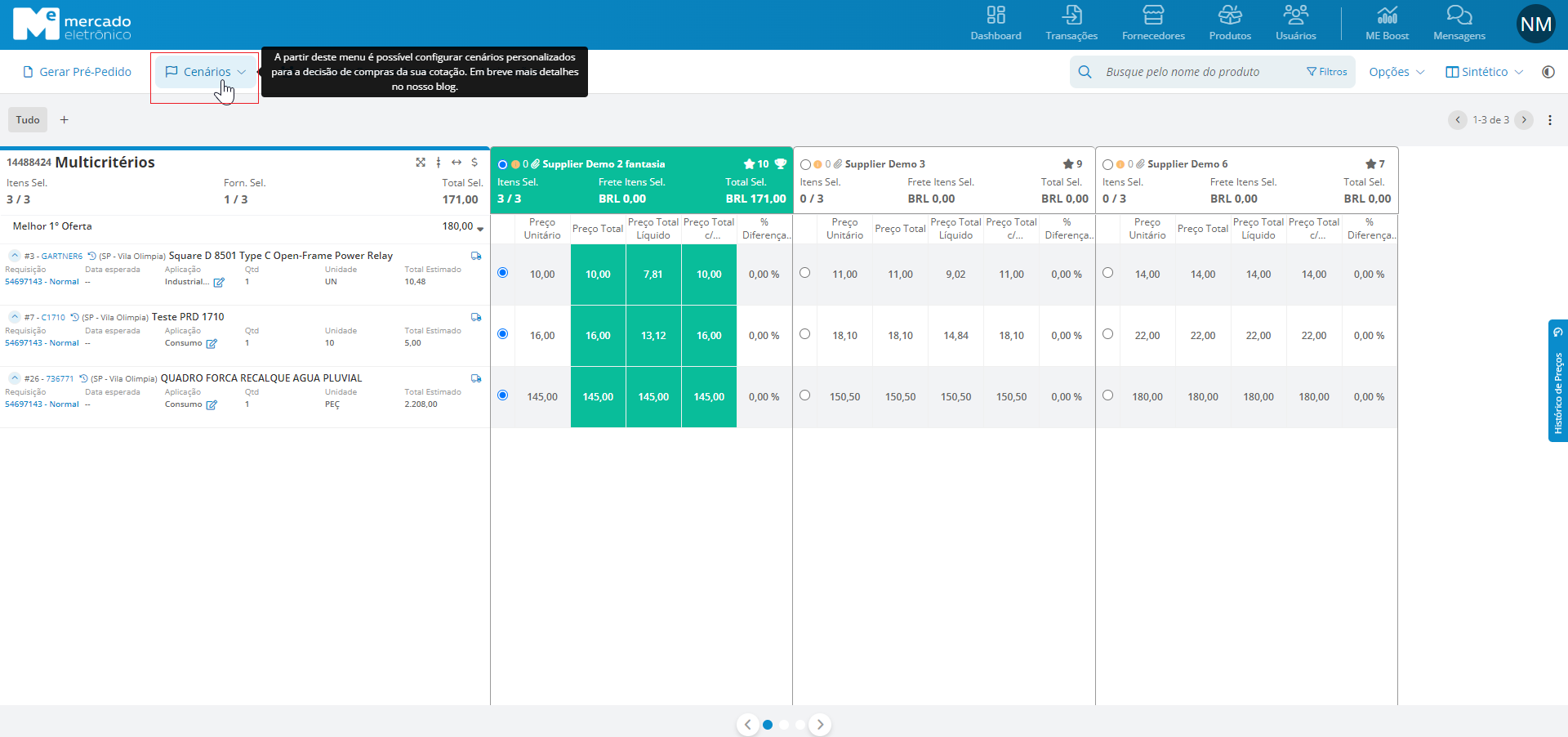The width and height of the screenshot is (1568, 737).
Task: Click the bottom carousel previous arrow
Action: [747, 725]
